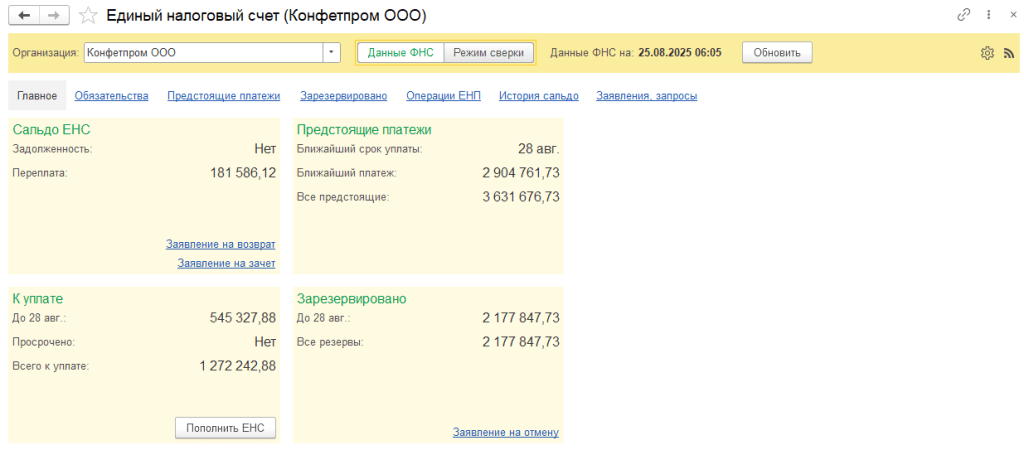Image resolution: width=1024 pixels, height=455 pixels.
Task: Select the История сальдо tab
Action: tap(538, 96)
